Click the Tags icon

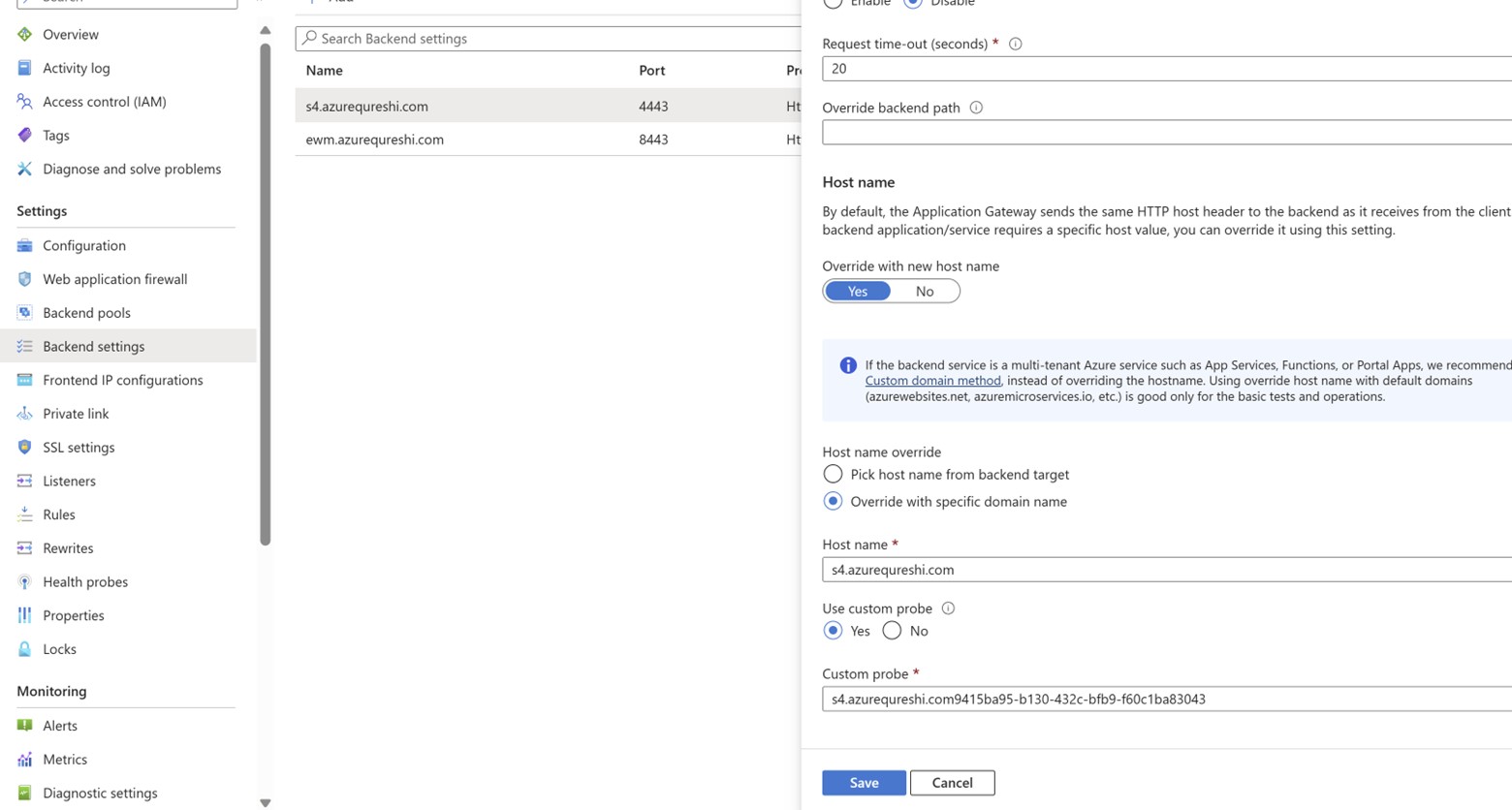coord(24,135)
